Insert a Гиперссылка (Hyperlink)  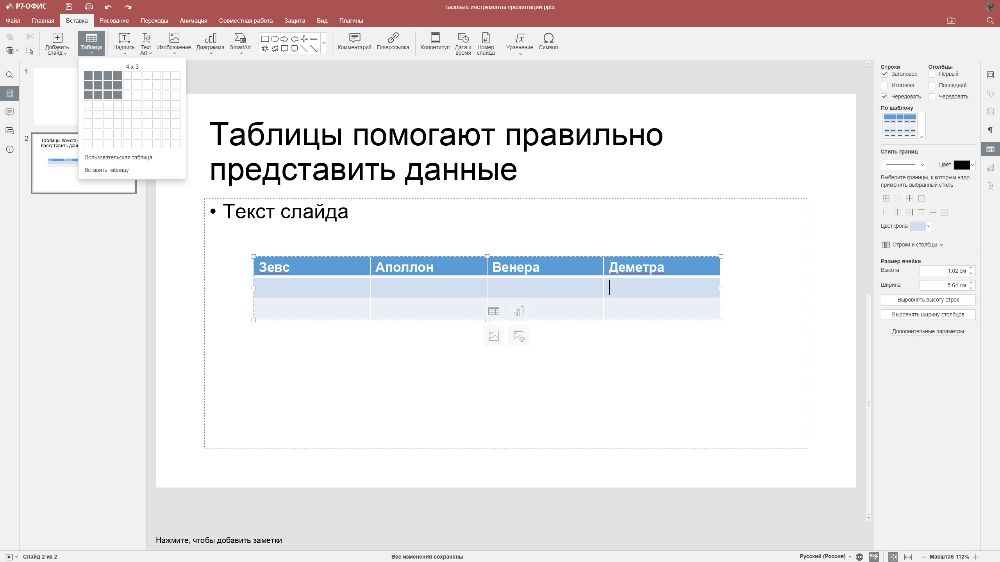[x=393, y=41]
